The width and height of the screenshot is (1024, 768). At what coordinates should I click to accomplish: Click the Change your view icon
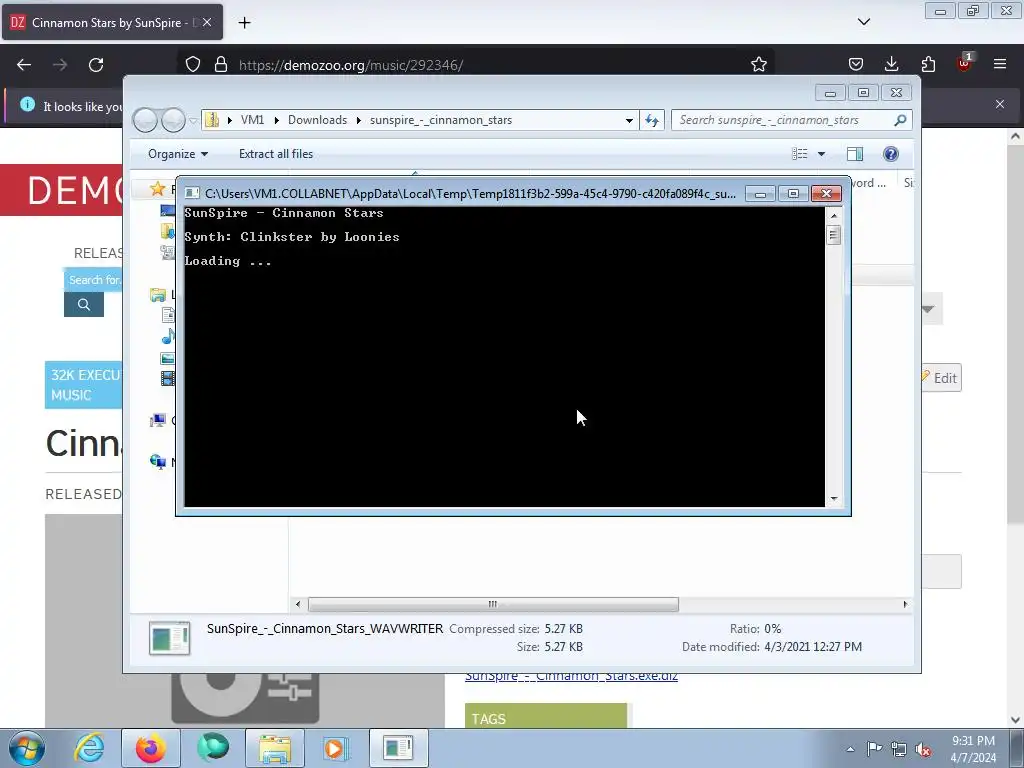pos(800,154)
